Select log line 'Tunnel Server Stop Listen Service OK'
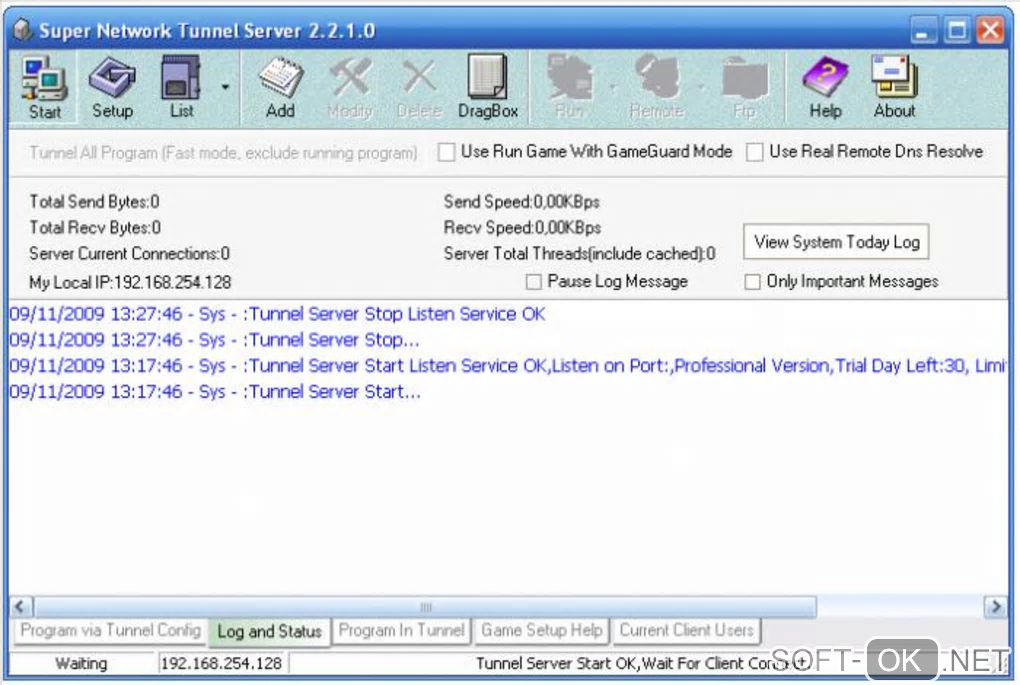This screenshot has width=1020, height=685. 277,314
